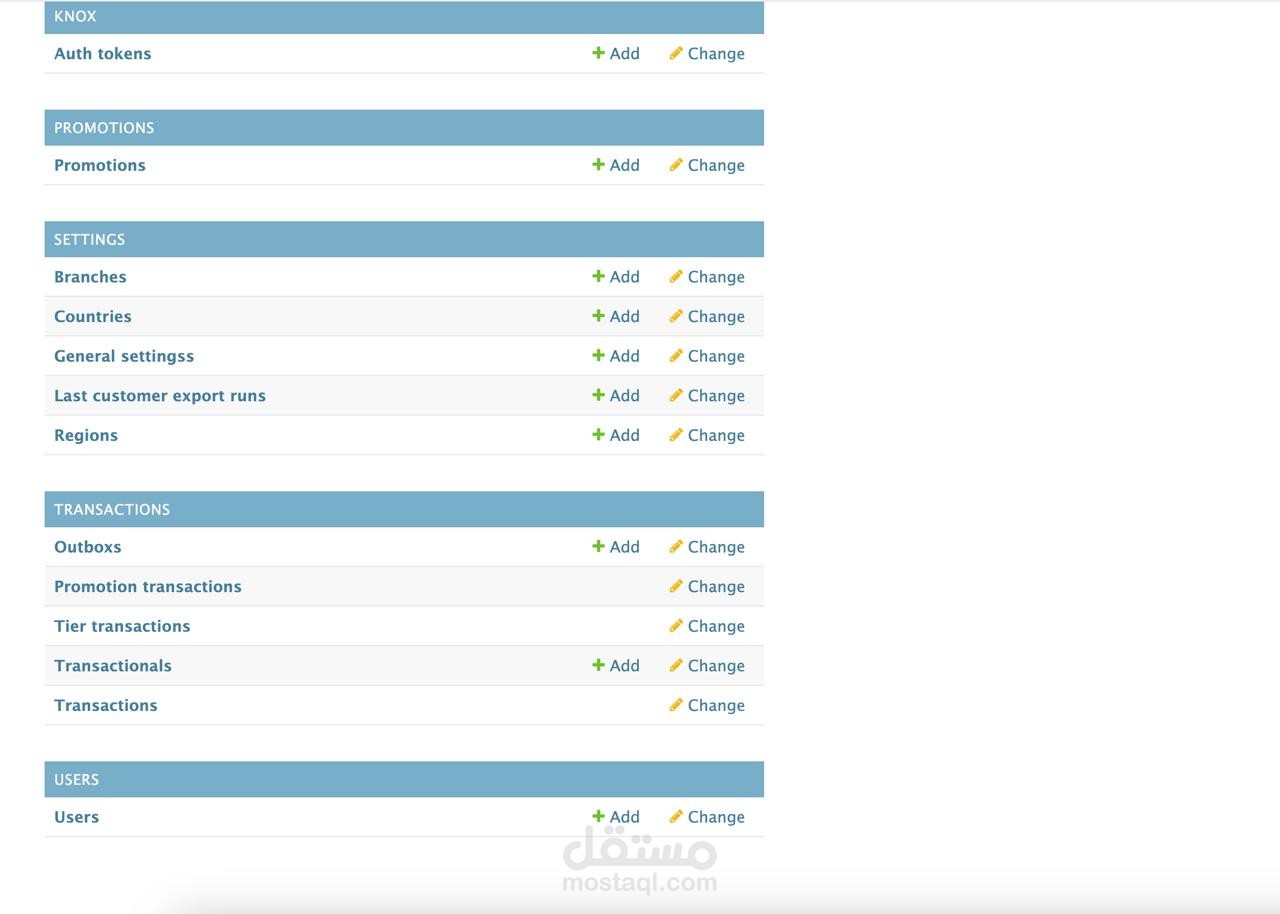Change Countries entries
Image resolution: width=1280 pixels, height=914 pixels.
click(x=707, y=317)
